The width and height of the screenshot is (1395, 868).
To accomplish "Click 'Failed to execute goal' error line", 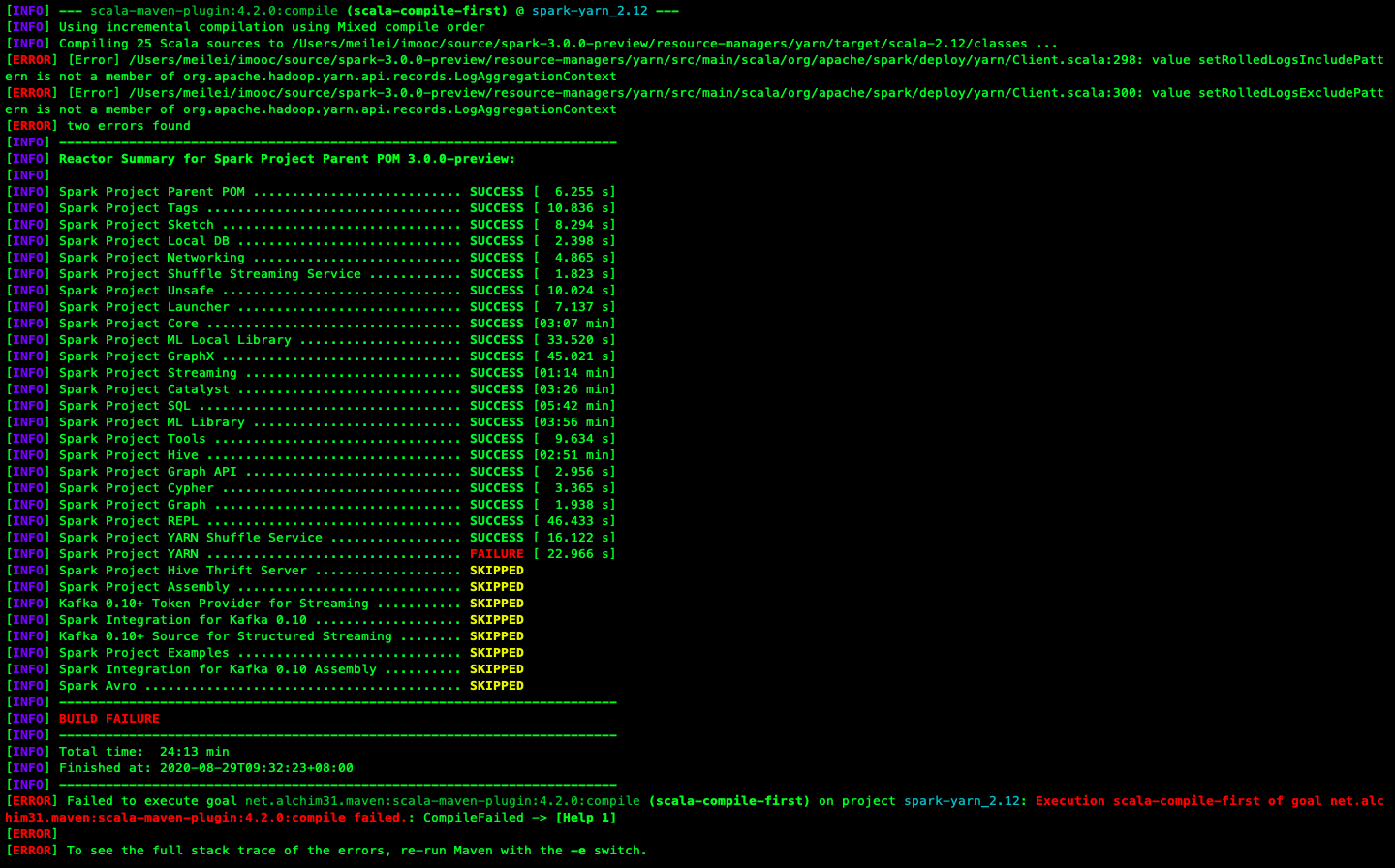I will coord(696,809).
